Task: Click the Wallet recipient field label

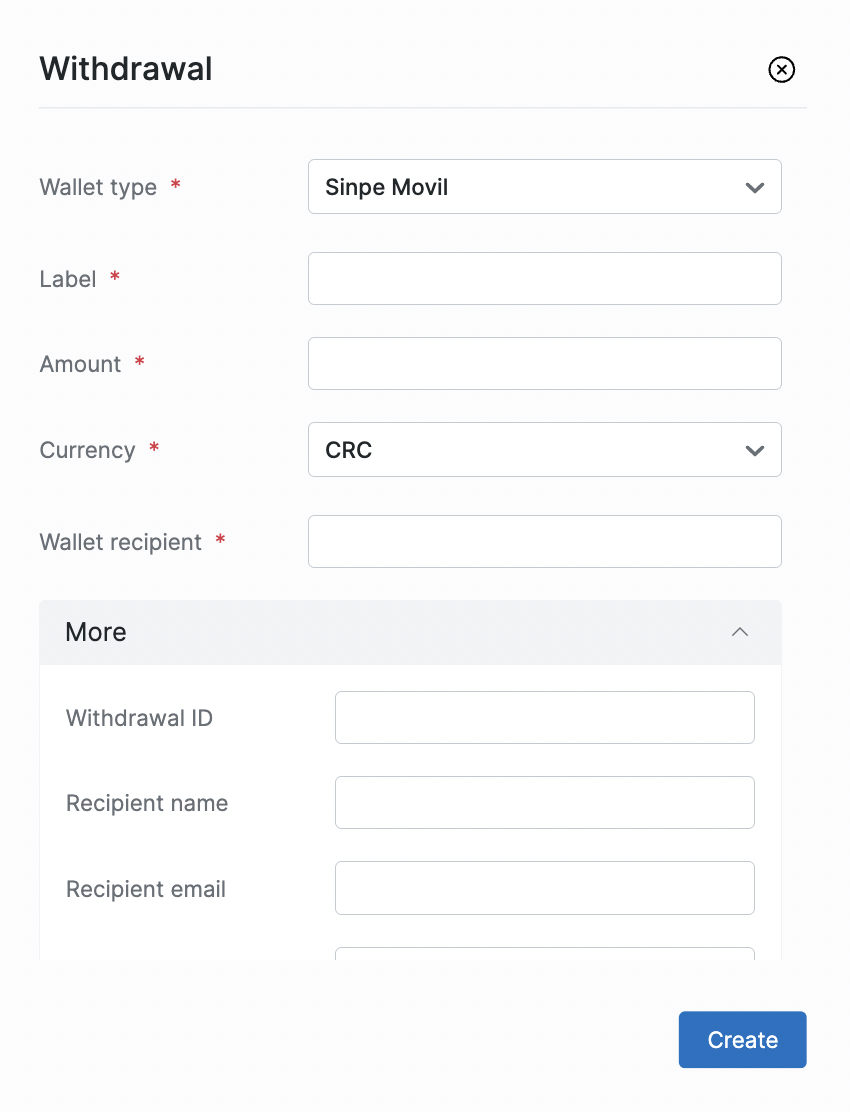Action: click(120, 542)
